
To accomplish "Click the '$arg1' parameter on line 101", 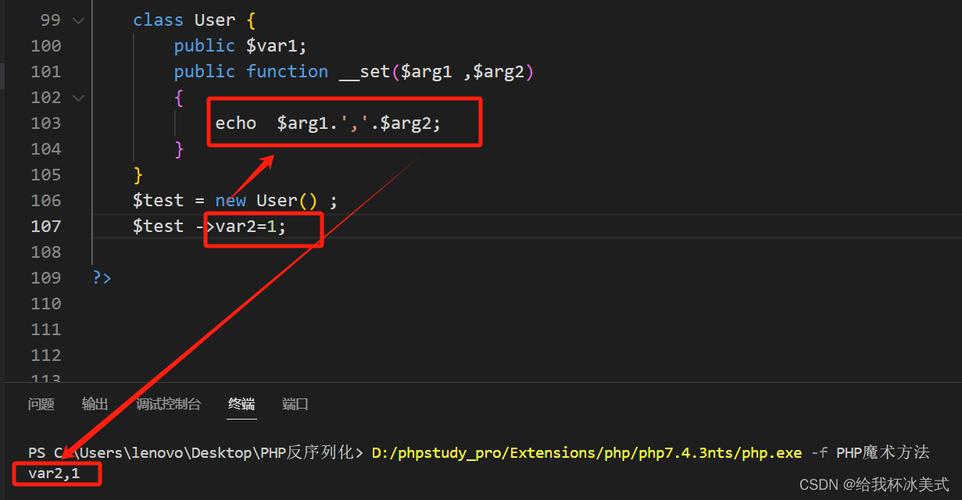I will 426,72.
